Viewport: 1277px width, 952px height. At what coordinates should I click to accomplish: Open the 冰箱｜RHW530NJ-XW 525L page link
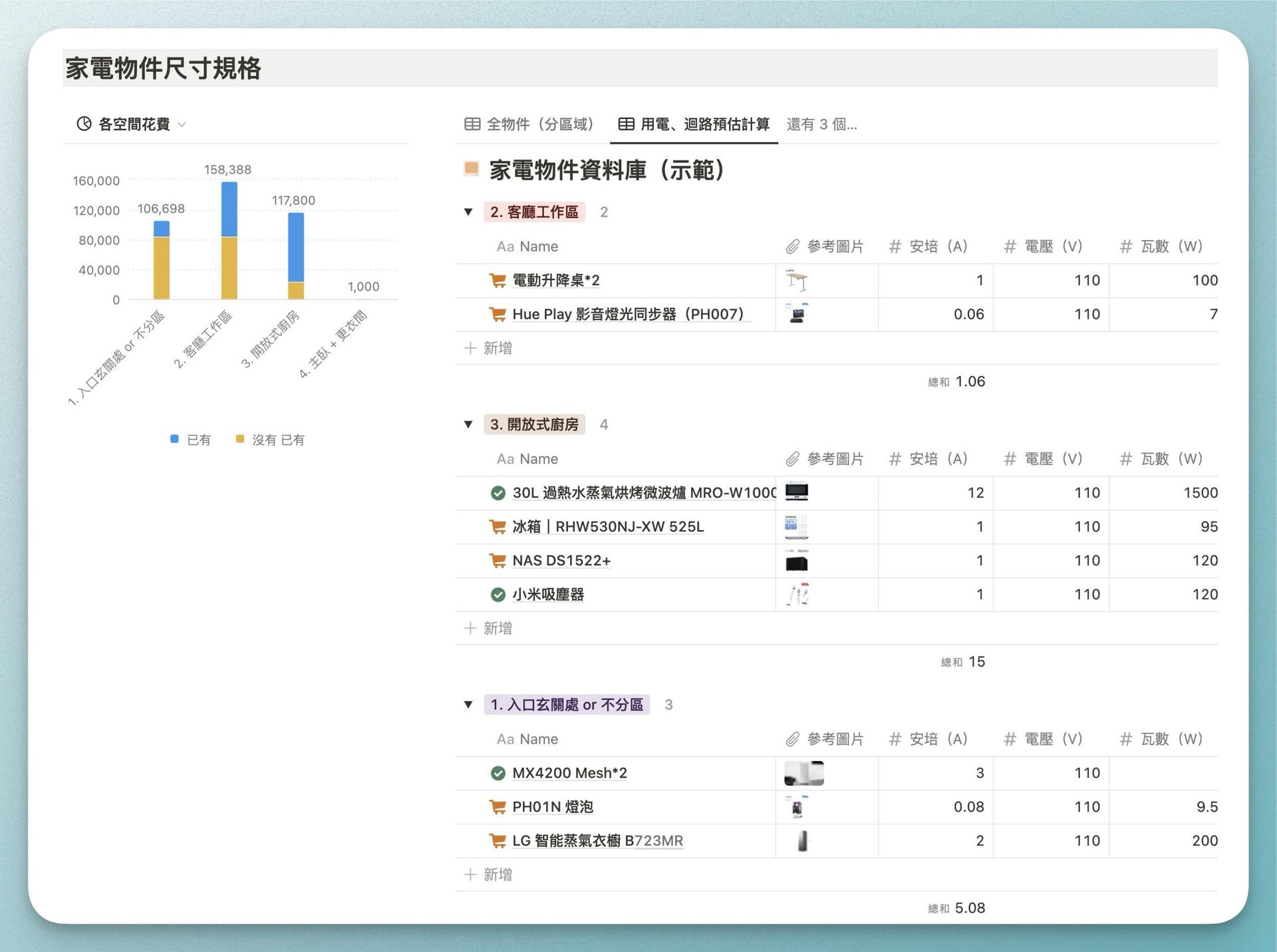[607, 527]
